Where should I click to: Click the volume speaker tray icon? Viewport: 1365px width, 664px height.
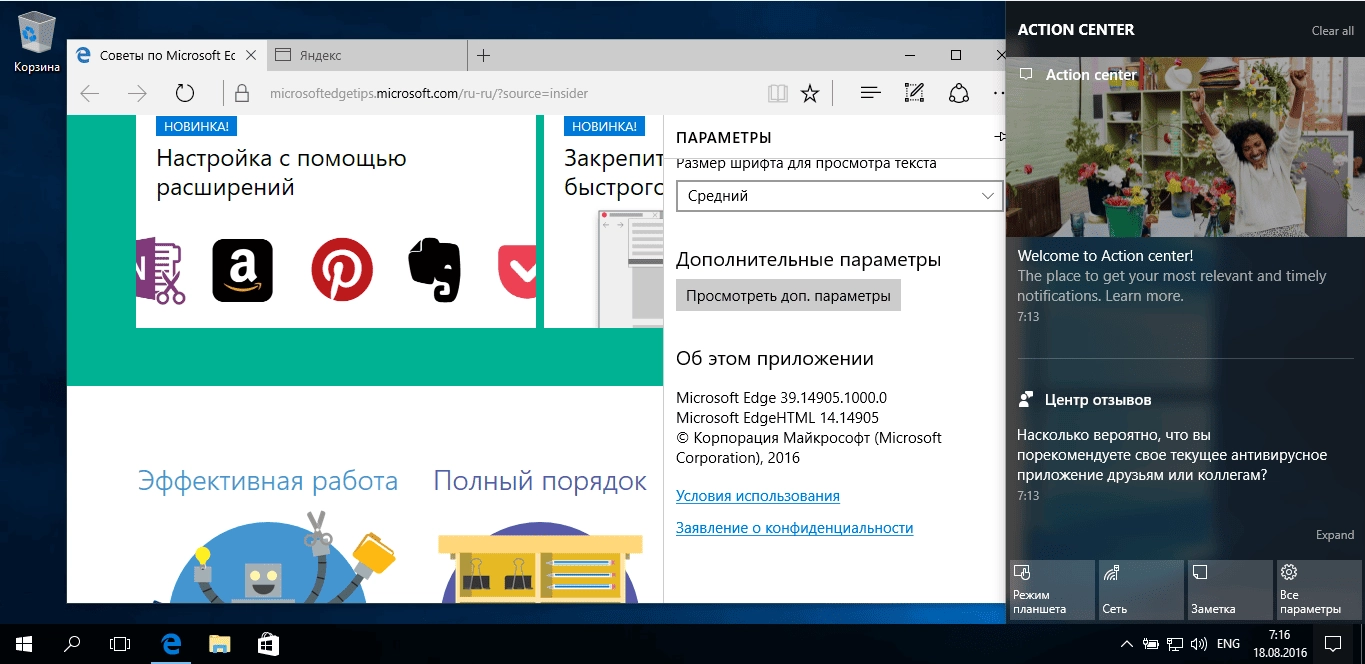coord(1198,644)
